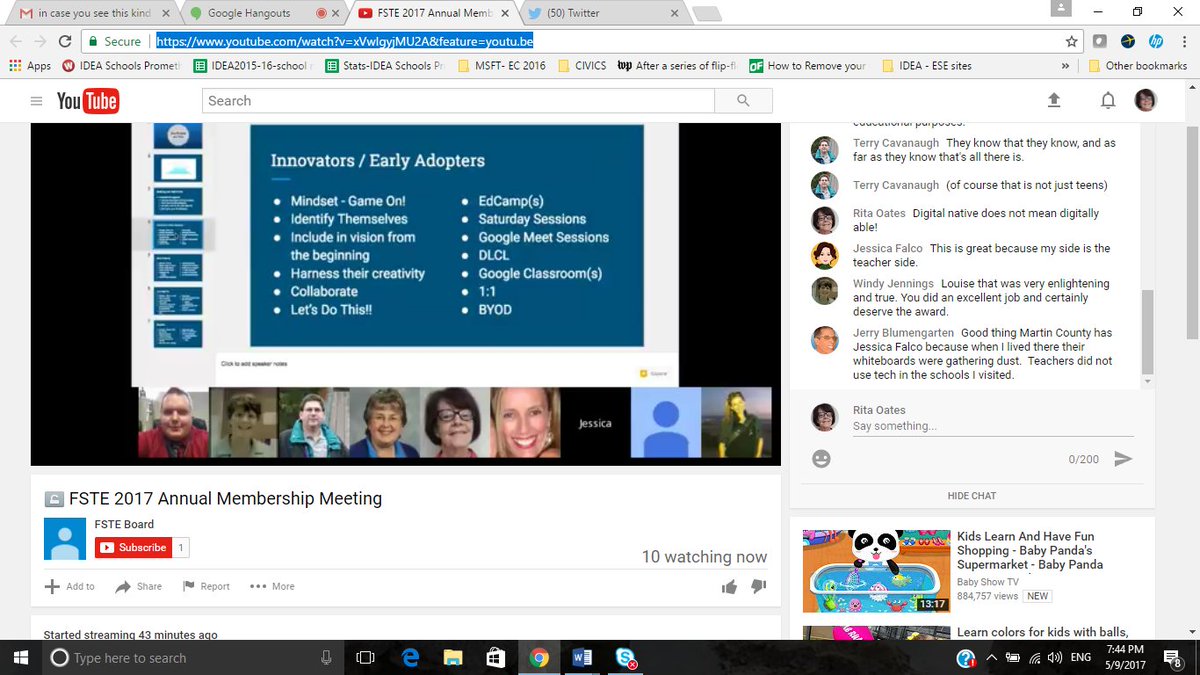
Task: Go back in browser history
Action: [x=14, y=41]
